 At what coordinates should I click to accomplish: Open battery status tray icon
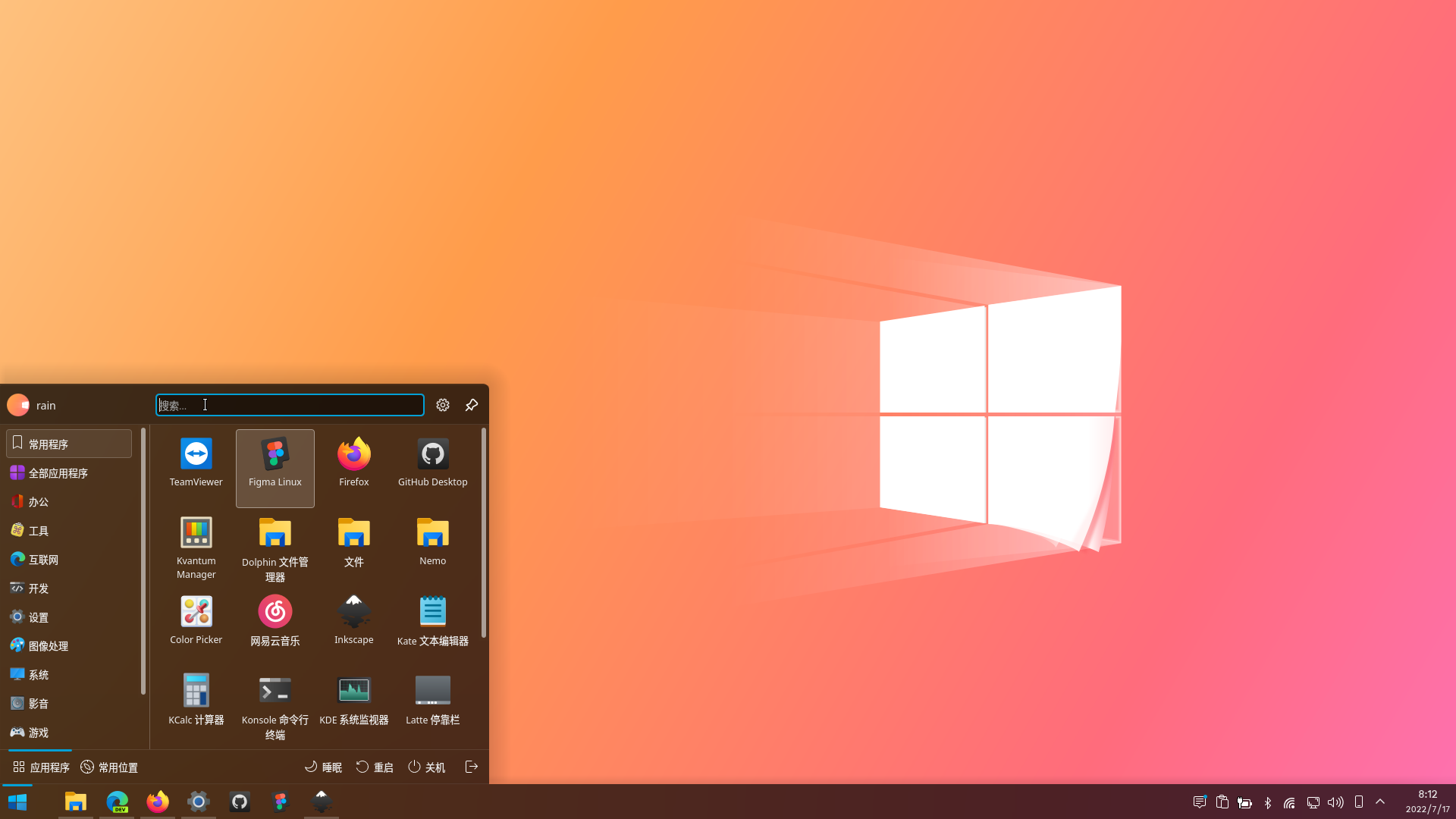1245,802
